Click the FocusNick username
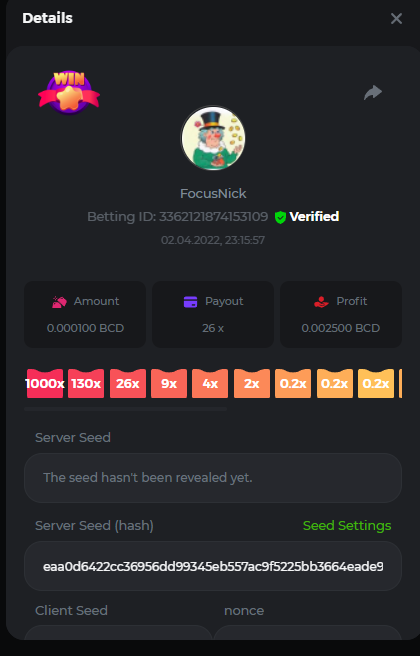This screenshot has width=420, height=656. pos(213,194)
